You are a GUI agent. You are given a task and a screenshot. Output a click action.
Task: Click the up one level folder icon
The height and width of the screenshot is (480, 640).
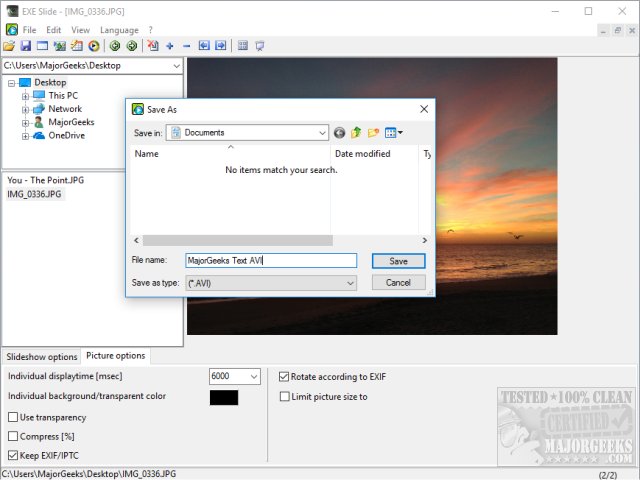pyautogui.click(x=356, y=132)
